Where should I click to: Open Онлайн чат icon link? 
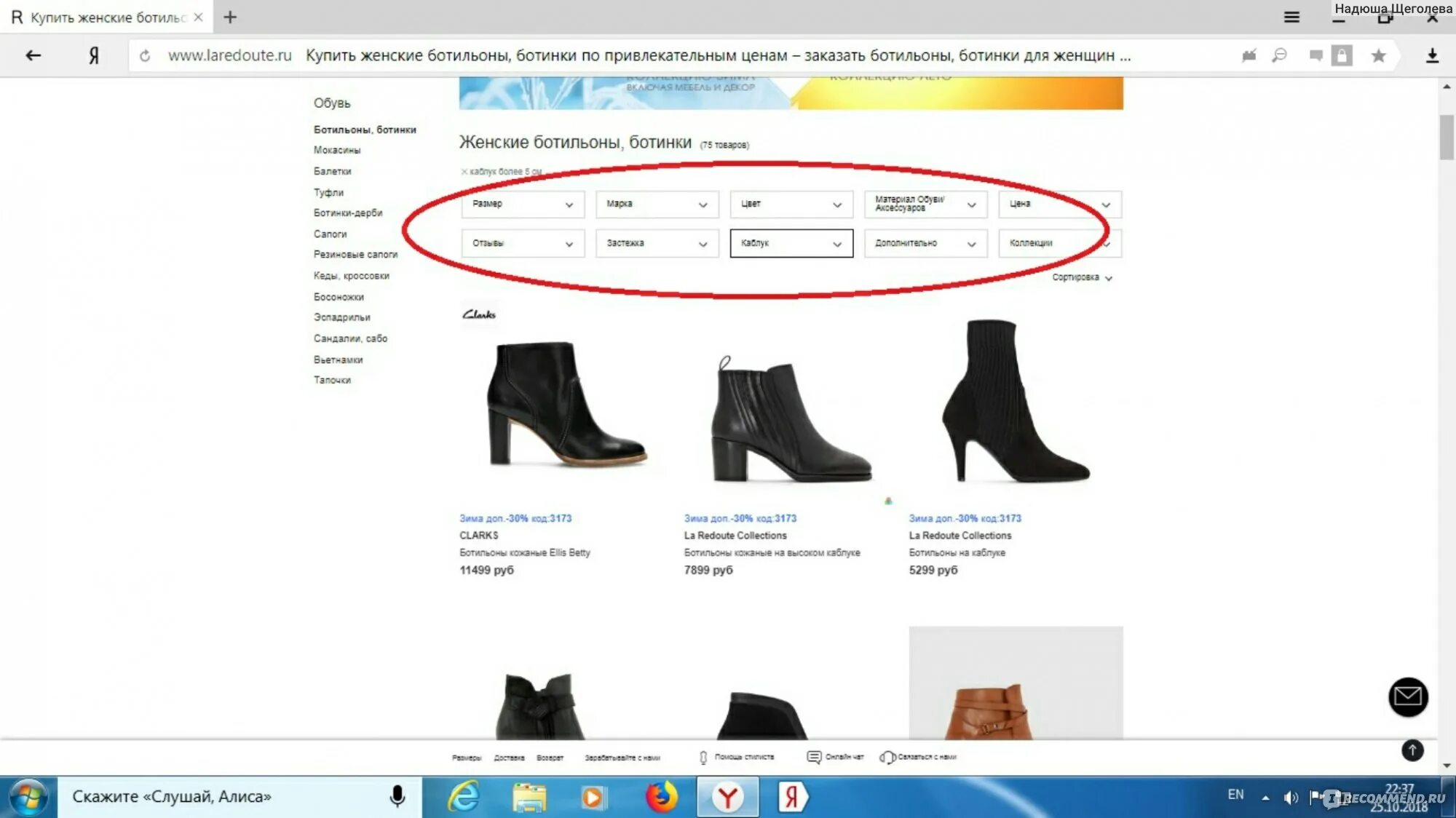coord(836,758)
